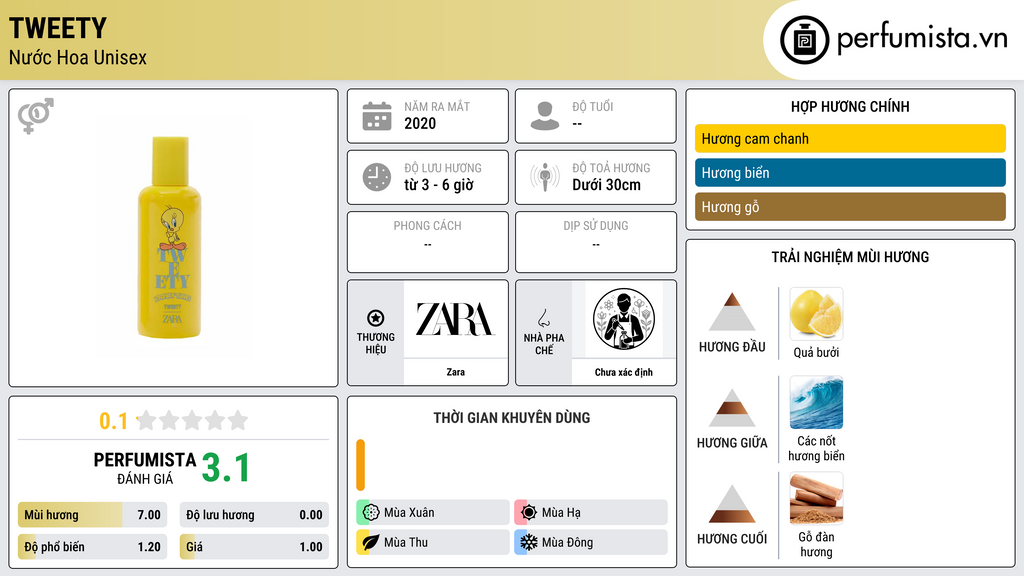The height and width of the screenshot is (576, 1024).
Task: Click the Hương đầu pyramid icon
Action: (x=732, y=312)
